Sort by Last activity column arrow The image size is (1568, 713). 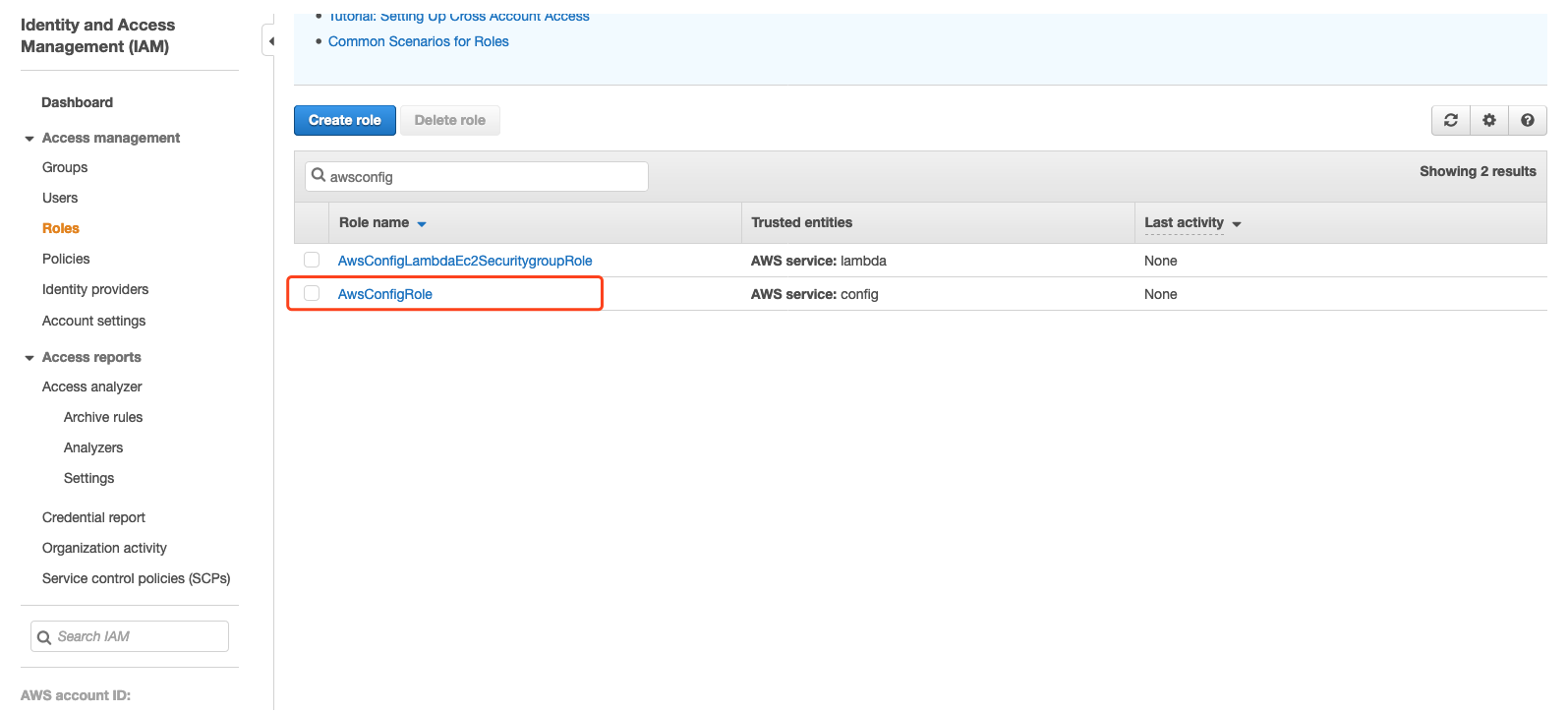point(1237,224)
